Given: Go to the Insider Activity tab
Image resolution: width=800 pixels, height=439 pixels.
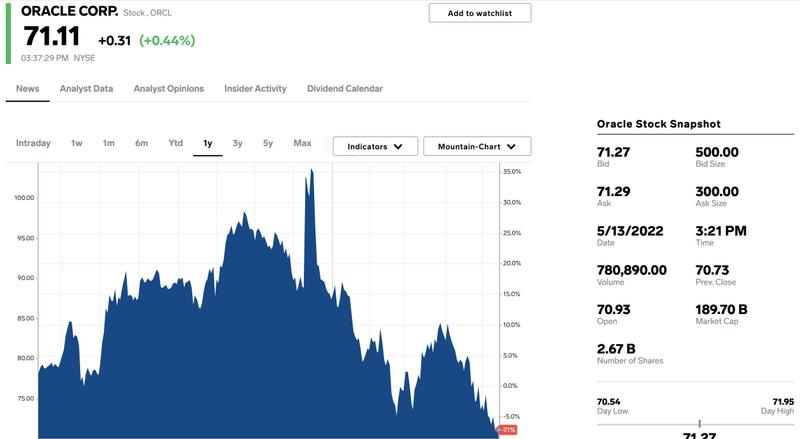Looking at the screenshot, I should tap(255, 88).
